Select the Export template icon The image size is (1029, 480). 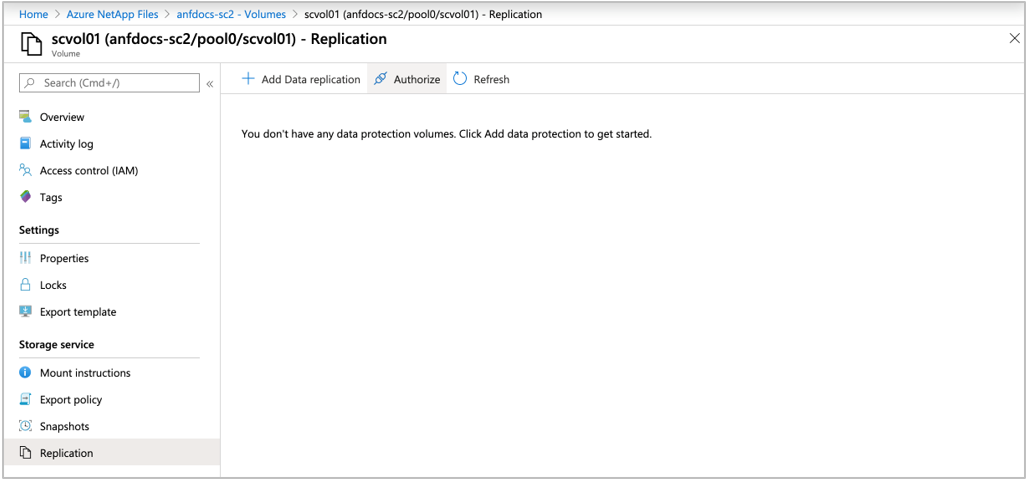click(26, 312)
